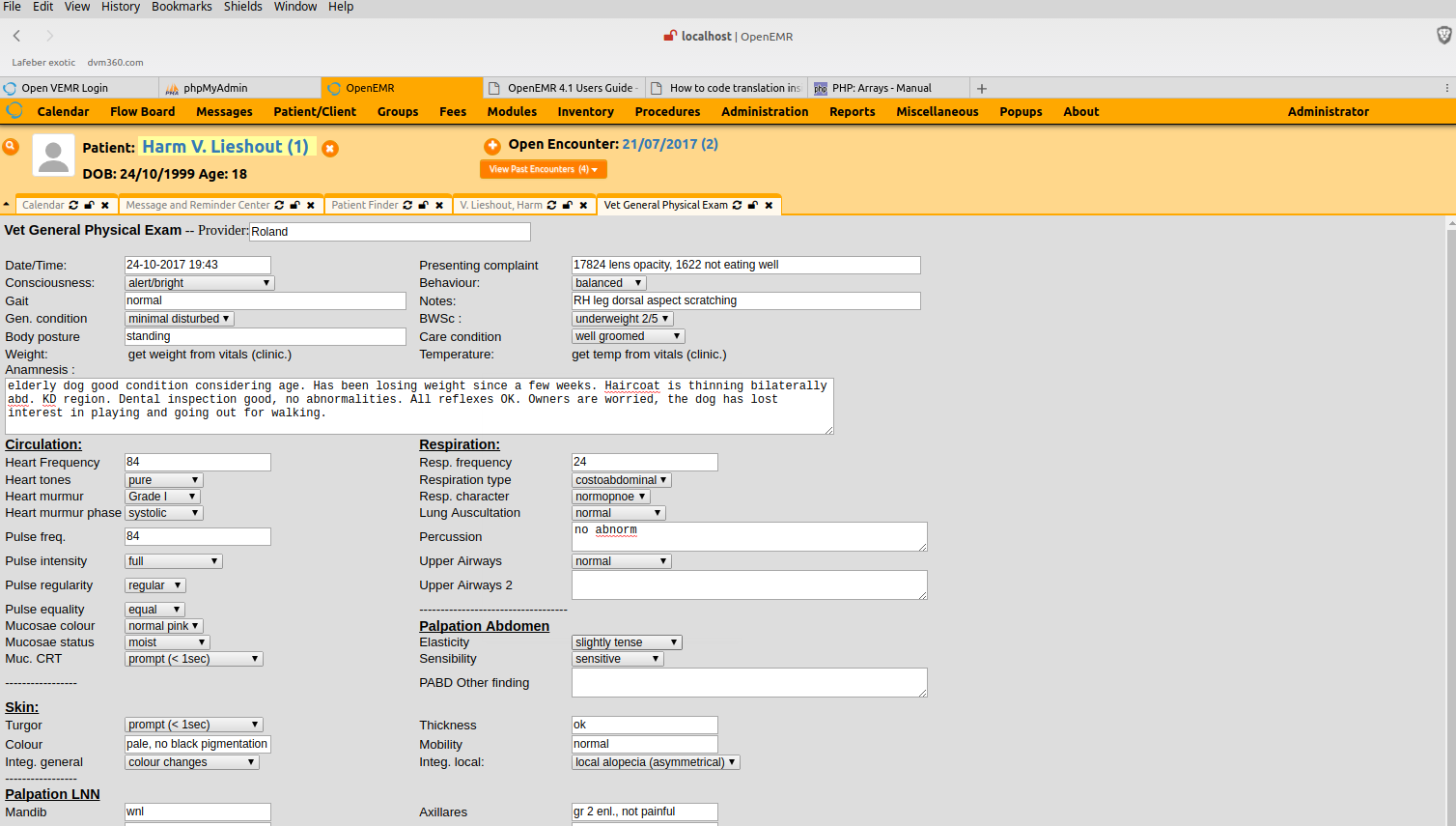
Task: Refresh the V. Lieshout, Harm tab
Action: pos(551,205)
